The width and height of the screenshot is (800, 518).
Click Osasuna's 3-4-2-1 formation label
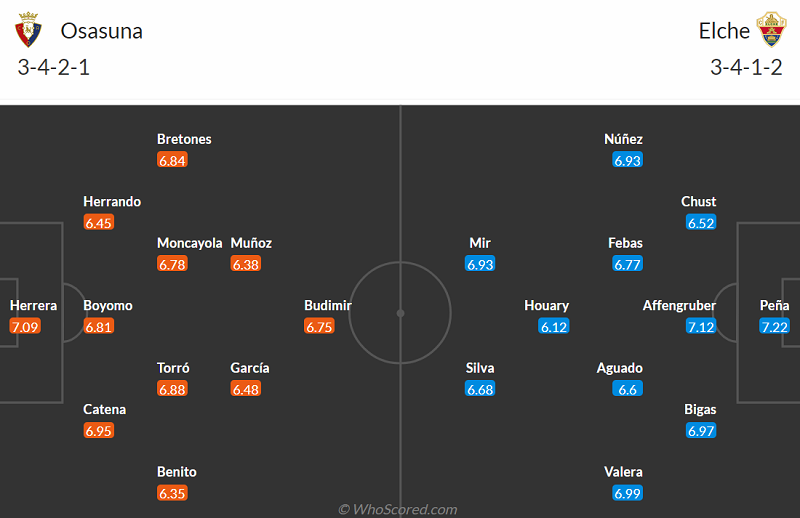coord(54,69)
